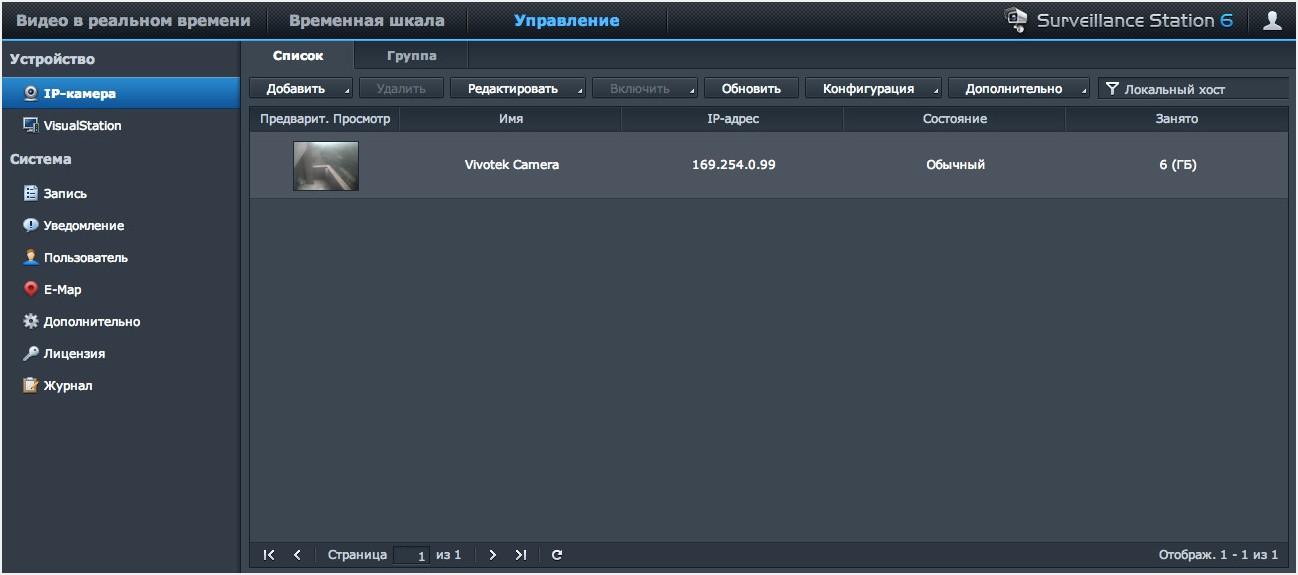Click the Уведомление notification icon

pos(31,225)
